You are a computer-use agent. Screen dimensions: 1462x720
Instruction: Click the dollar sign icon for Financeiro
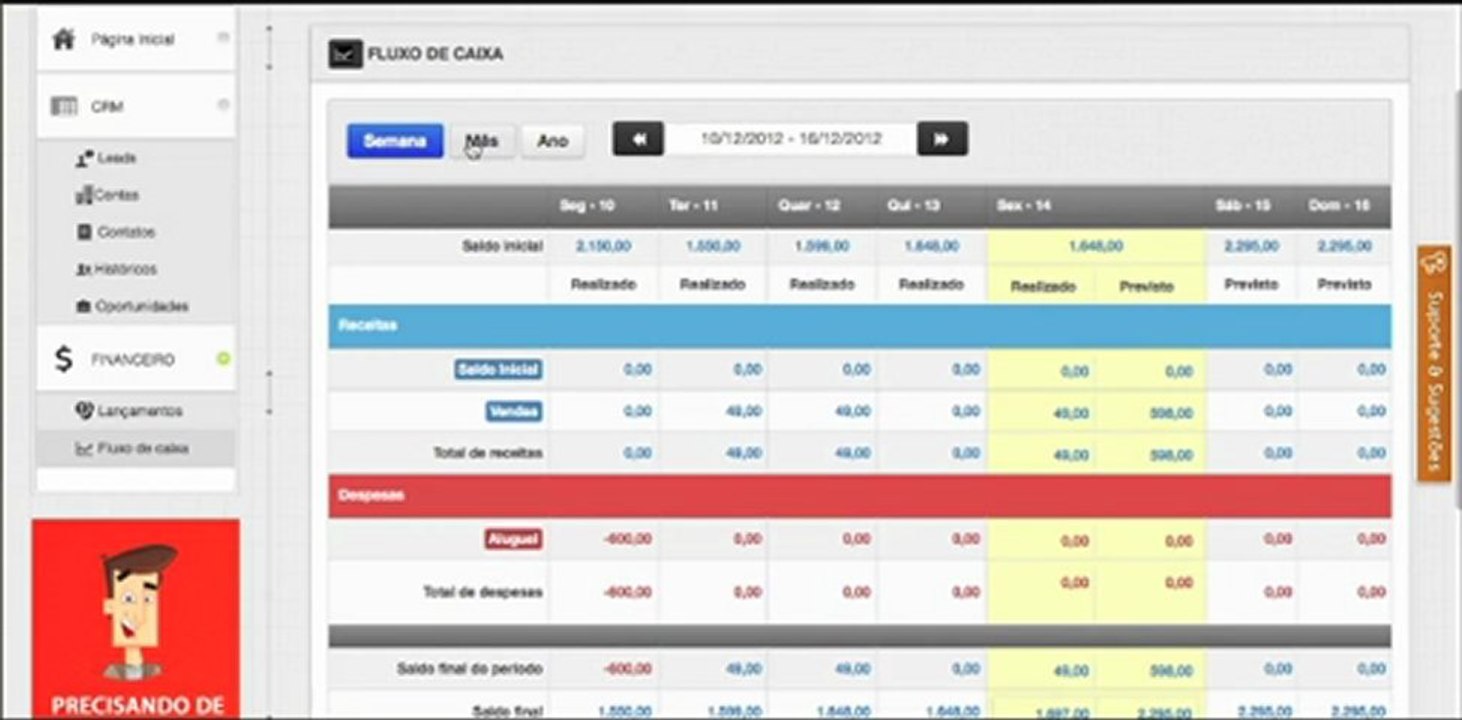click(63, 359)
